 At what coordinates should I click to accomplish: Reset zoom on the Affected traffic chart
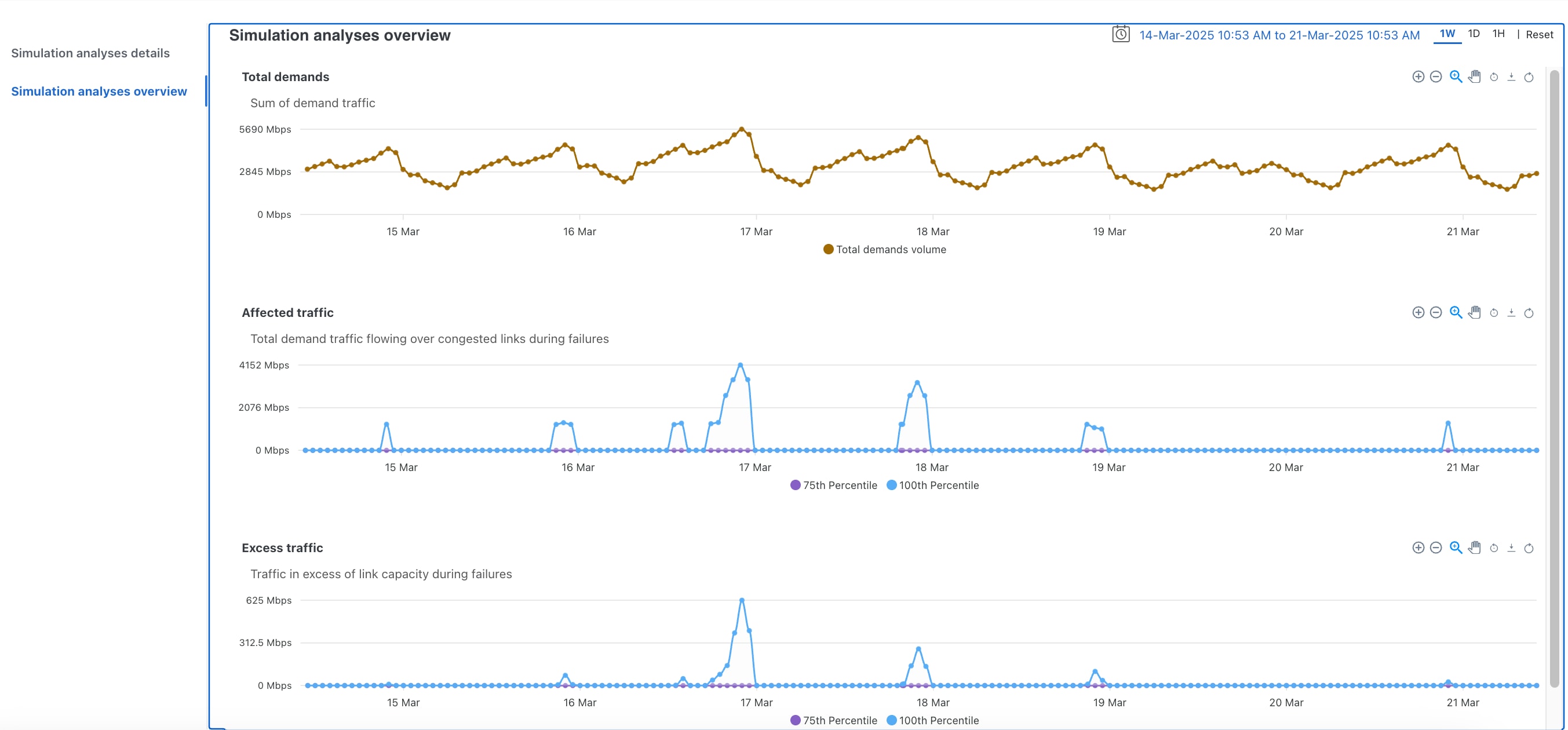point(1494,313)
